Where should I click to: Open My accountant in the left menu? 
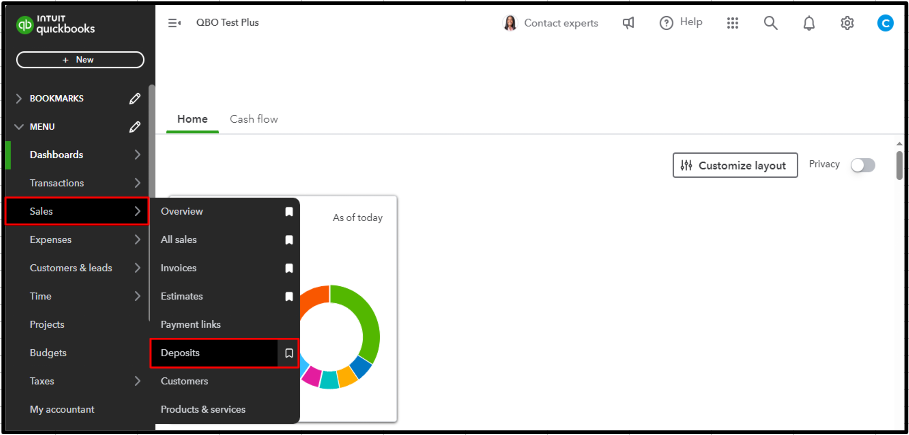coord(62,409)
